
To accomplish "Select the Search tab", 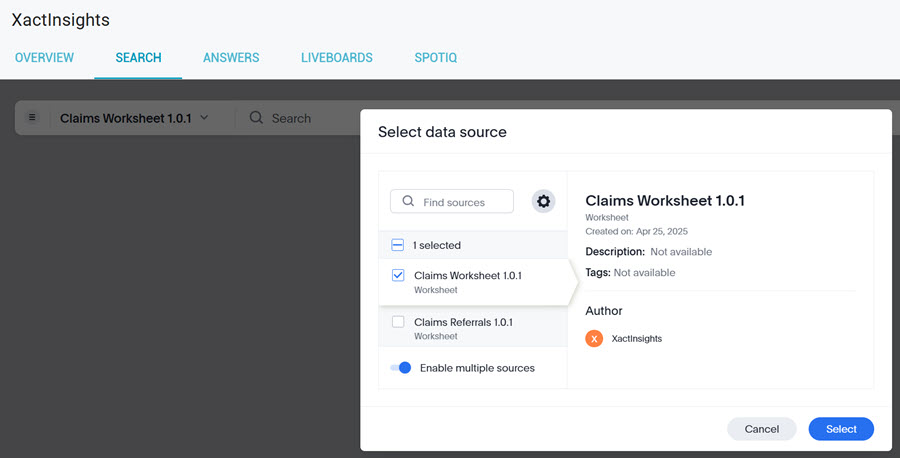I will tap(138, 58).
